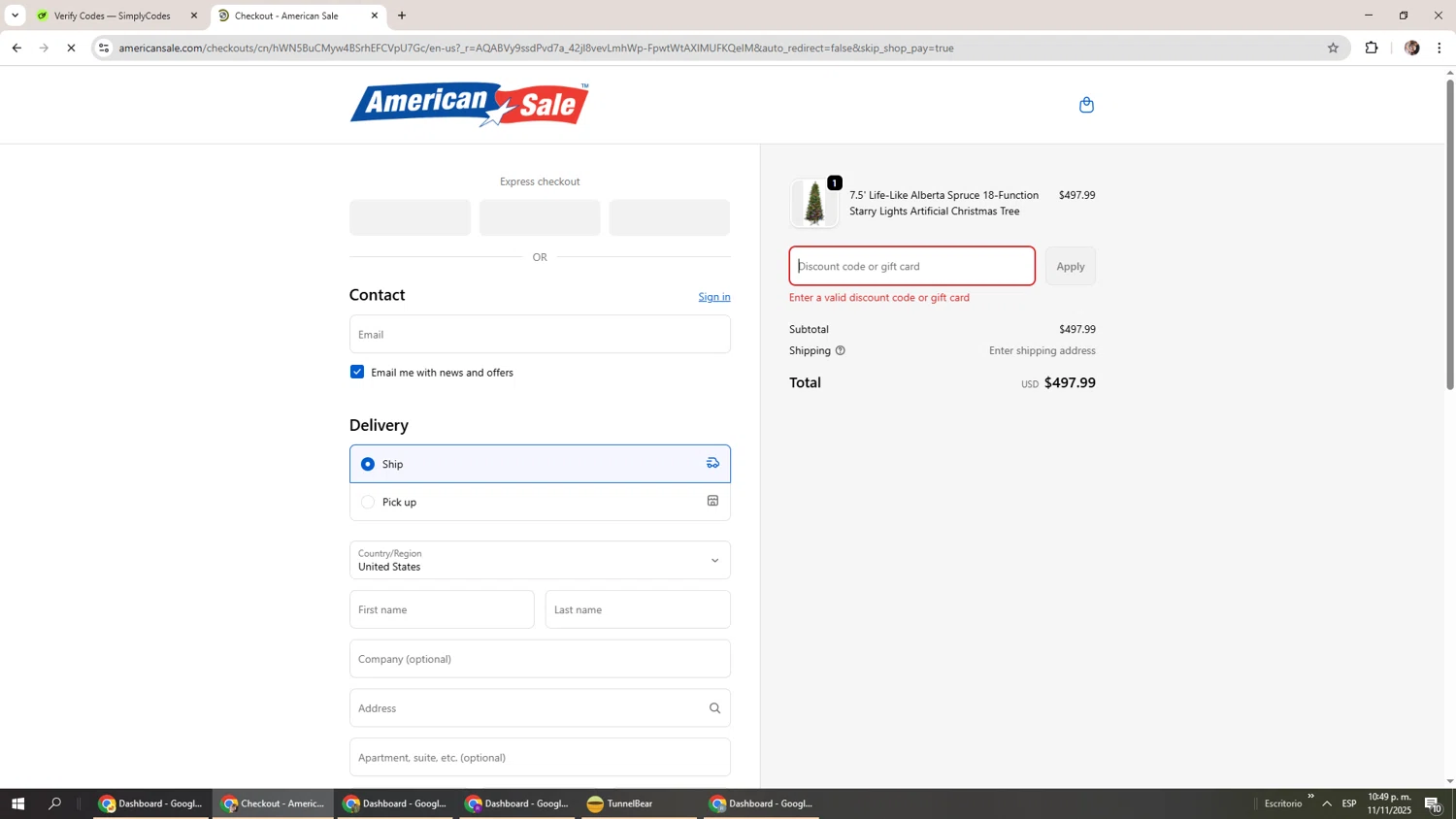Click the Apply discount button

pyautogui.click(x=1071, y=266)
